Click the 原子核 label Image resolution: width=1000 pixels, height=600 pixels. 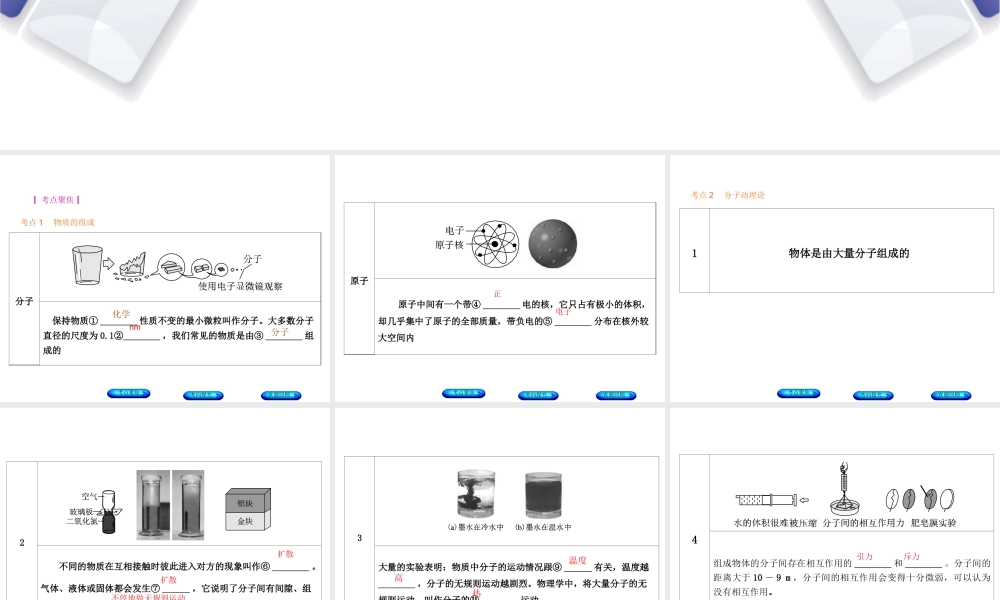click(450, 245)
